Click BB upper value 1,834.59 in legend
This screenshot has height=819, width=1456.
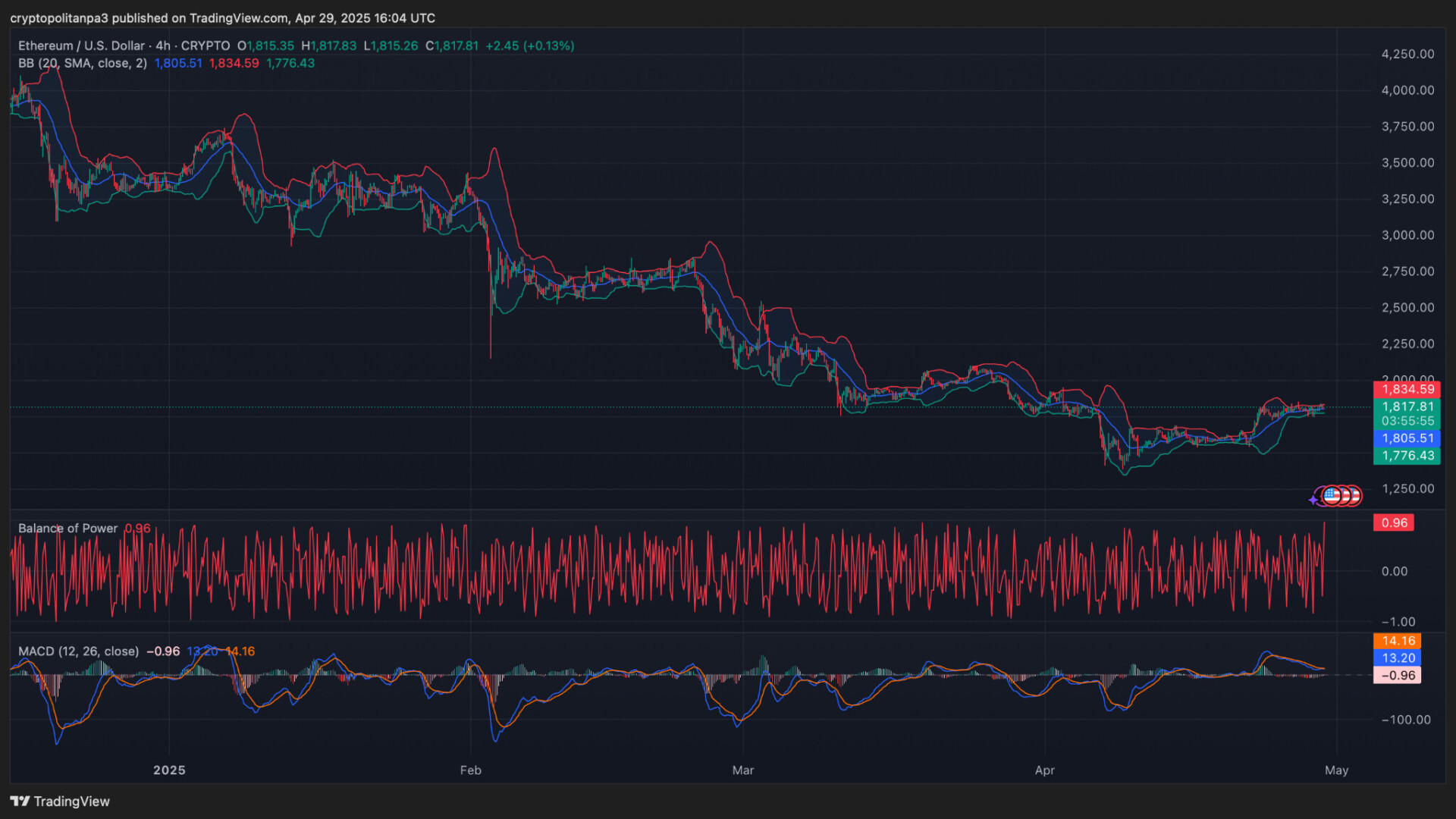tap(234, 63)
